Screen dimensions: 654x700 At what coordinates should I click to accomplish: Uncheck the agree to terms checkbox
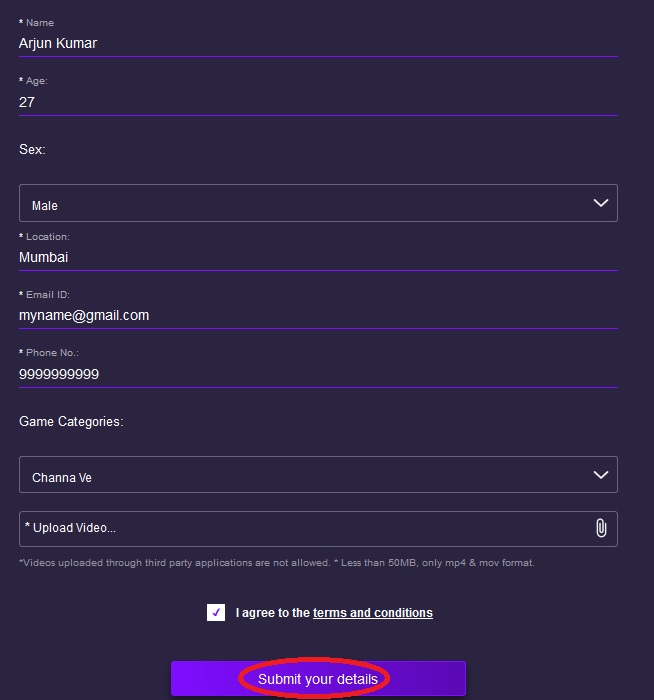coord(216,612)
